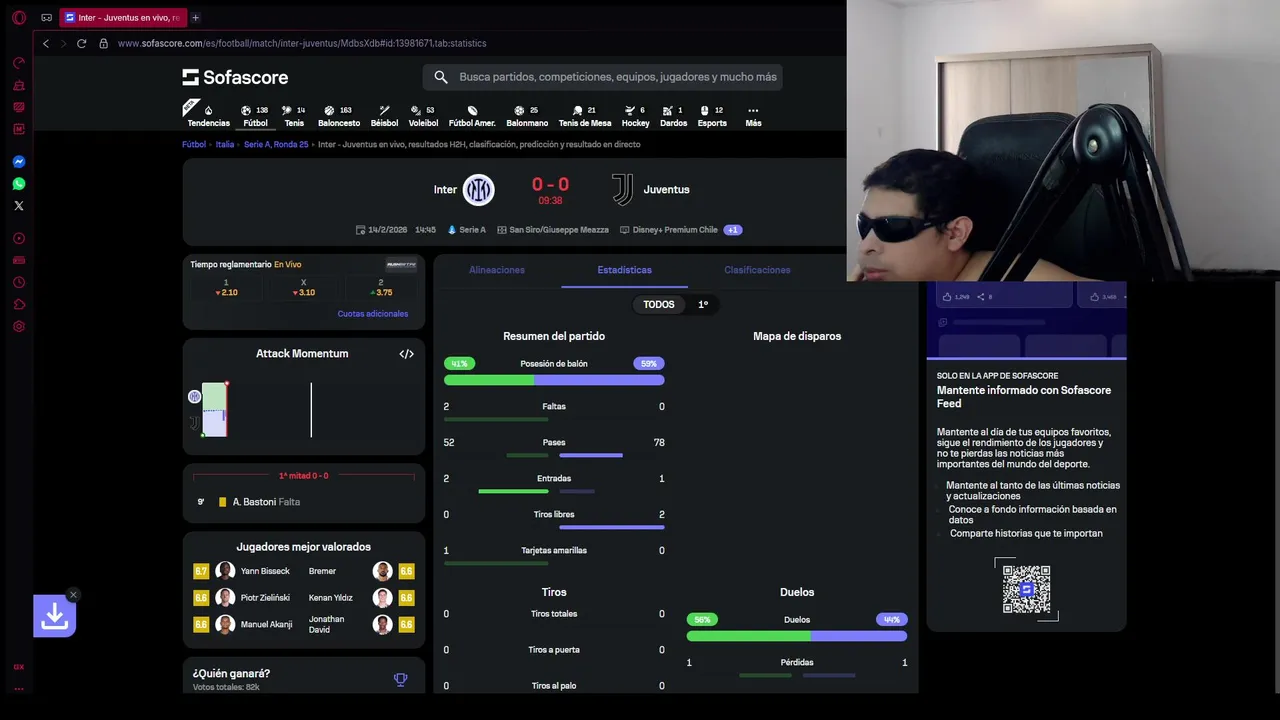Follow the Italia breadcrumb link
1280x720 pixels.
point(225,145)
